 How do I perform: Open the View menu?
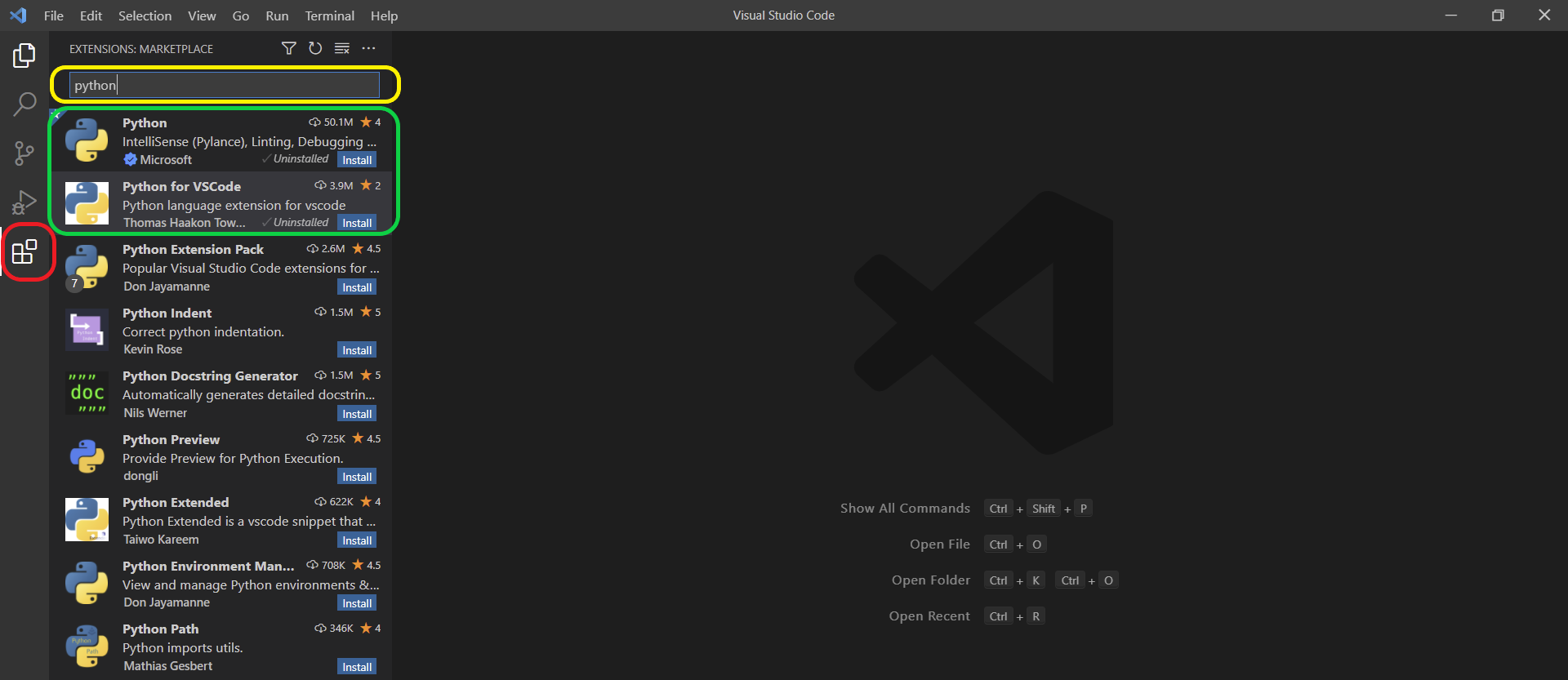point(202,16)
